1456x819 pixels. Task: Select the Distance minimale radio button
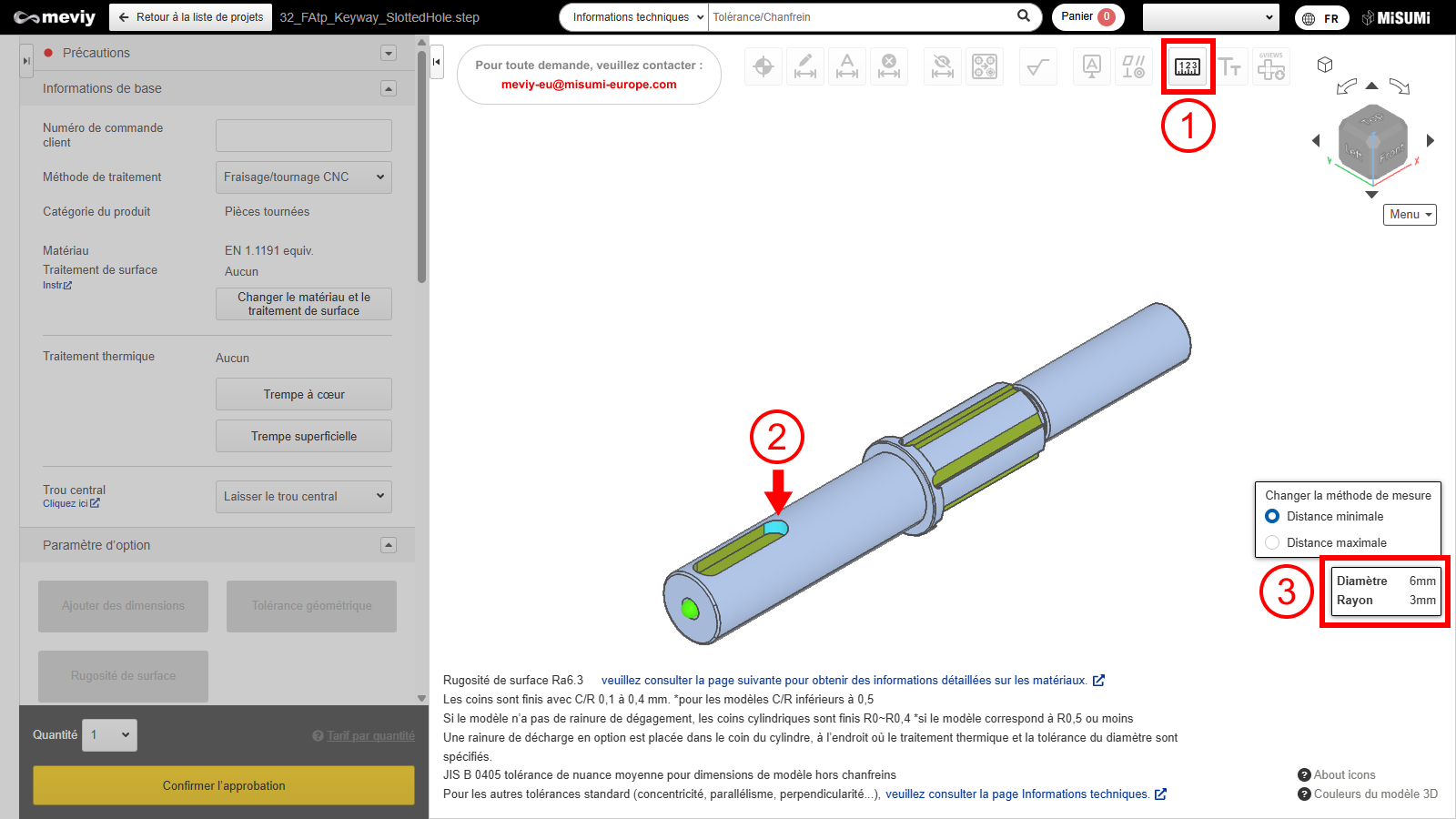click(1272, 516)
